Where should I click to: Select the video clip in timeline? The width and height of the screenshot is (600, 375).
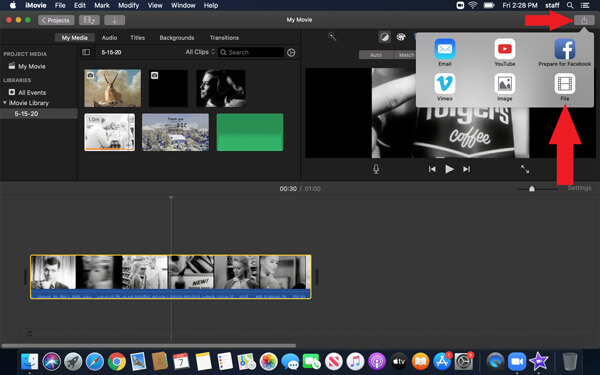coord(171,277)
